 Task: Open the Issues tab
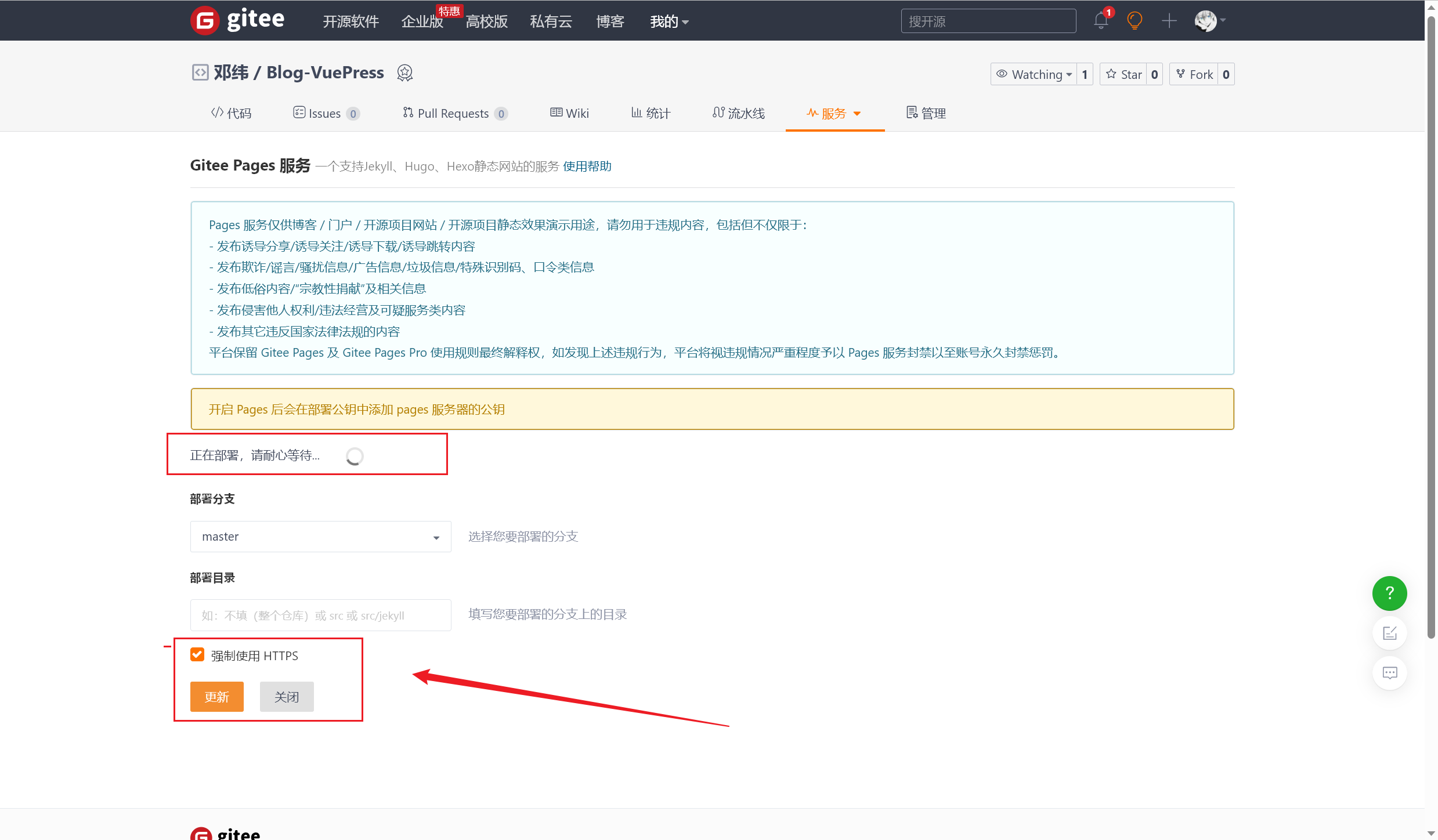[326, 113]
